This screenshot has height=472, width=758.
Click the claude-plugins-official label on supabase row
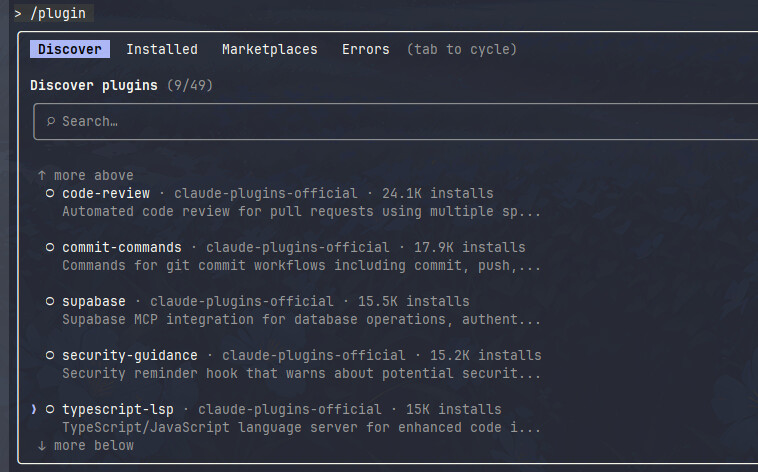(241, 301)
